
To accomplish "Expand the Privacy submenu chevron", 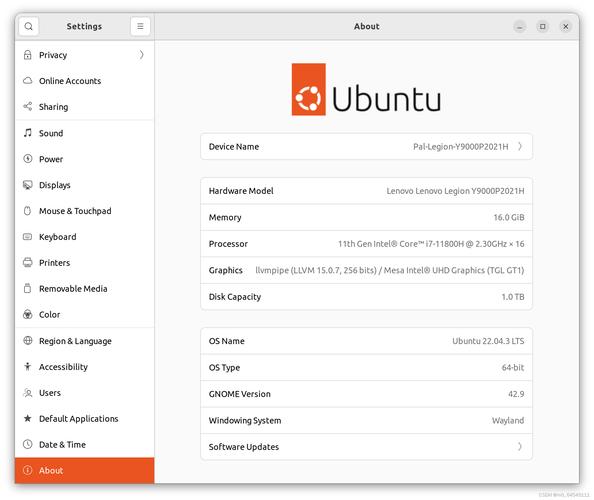I will point(141,55).
